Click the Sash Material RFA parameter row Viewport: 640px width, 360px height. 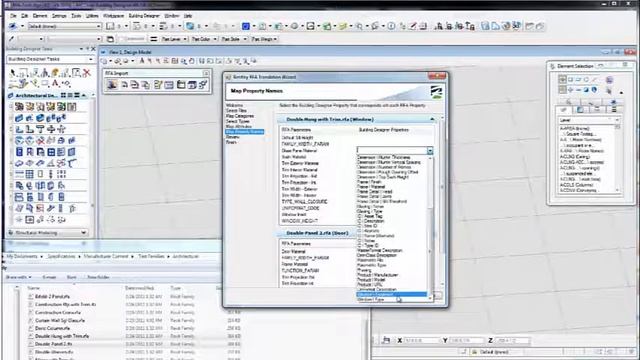tap(294, 157)
